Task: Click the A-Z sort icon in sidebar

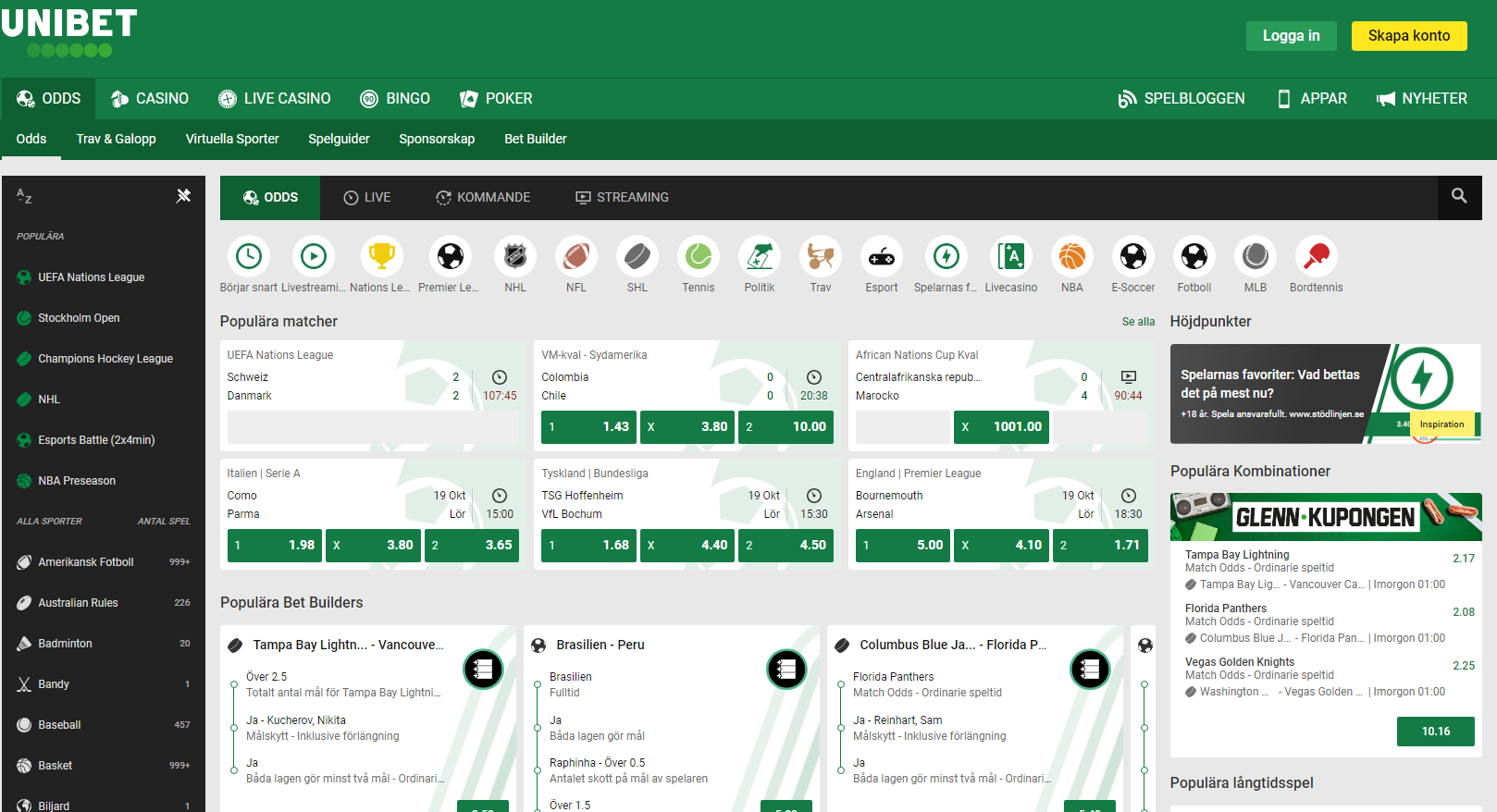Action: (24, 196)
